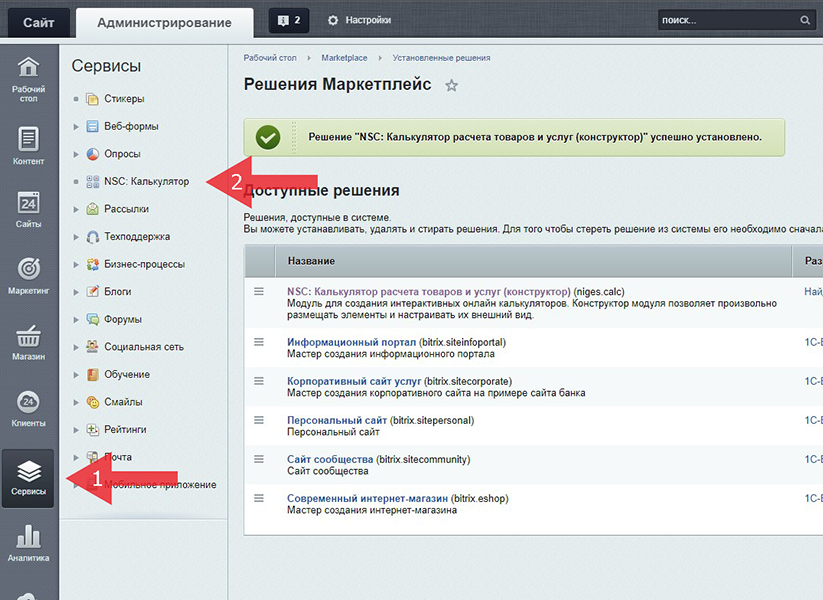823x600 pixels.
Task: Expand the Бизнес-процессы tree node
Action: point(76,264)
